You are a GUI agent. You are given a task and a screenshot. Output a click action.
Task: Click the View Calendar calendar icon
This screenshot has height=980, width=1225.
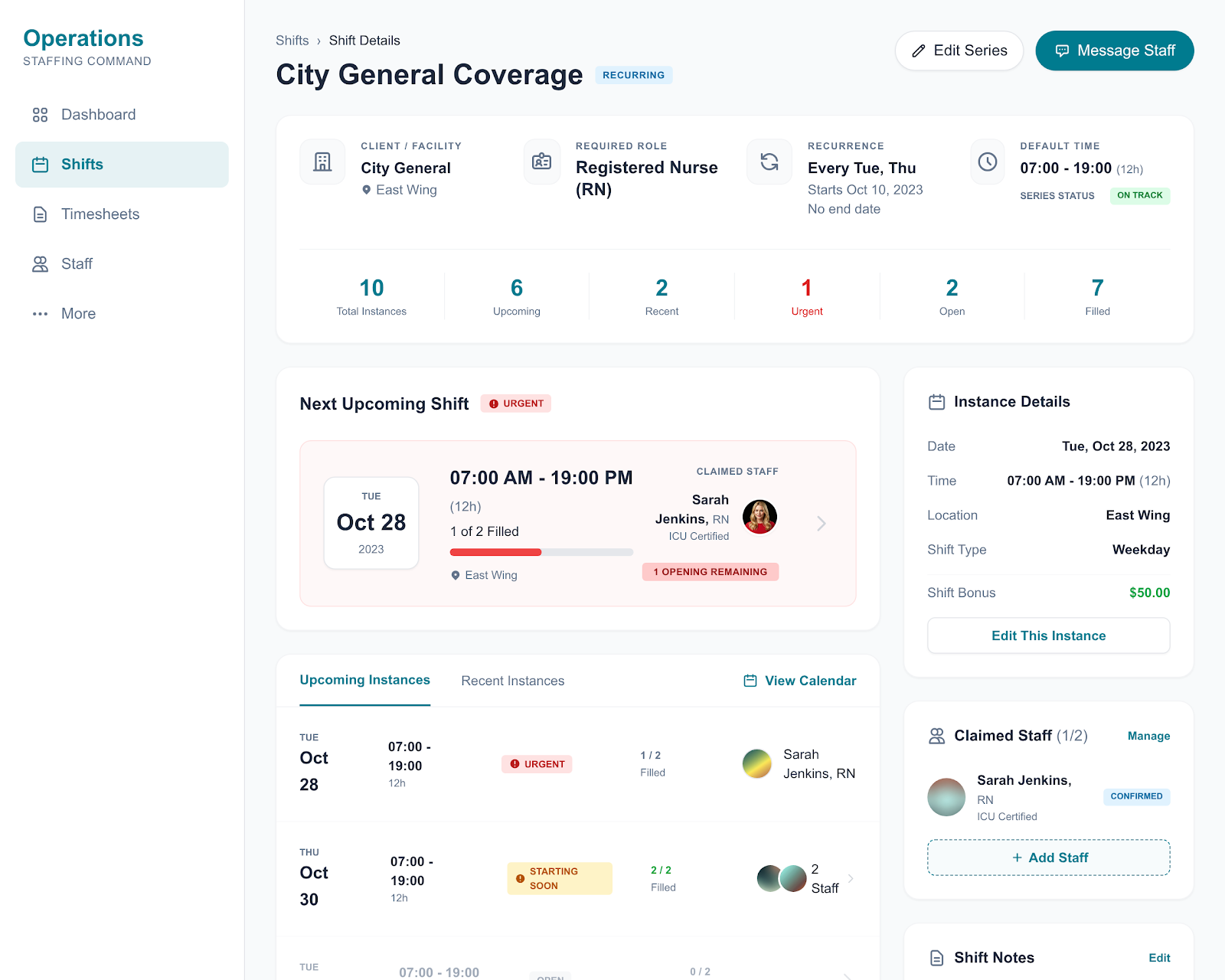(750, 681)
